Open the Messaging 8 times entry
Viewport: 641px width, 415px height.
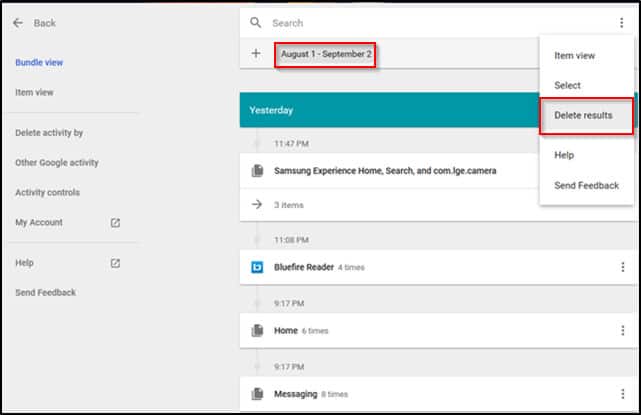click(438, 394)
